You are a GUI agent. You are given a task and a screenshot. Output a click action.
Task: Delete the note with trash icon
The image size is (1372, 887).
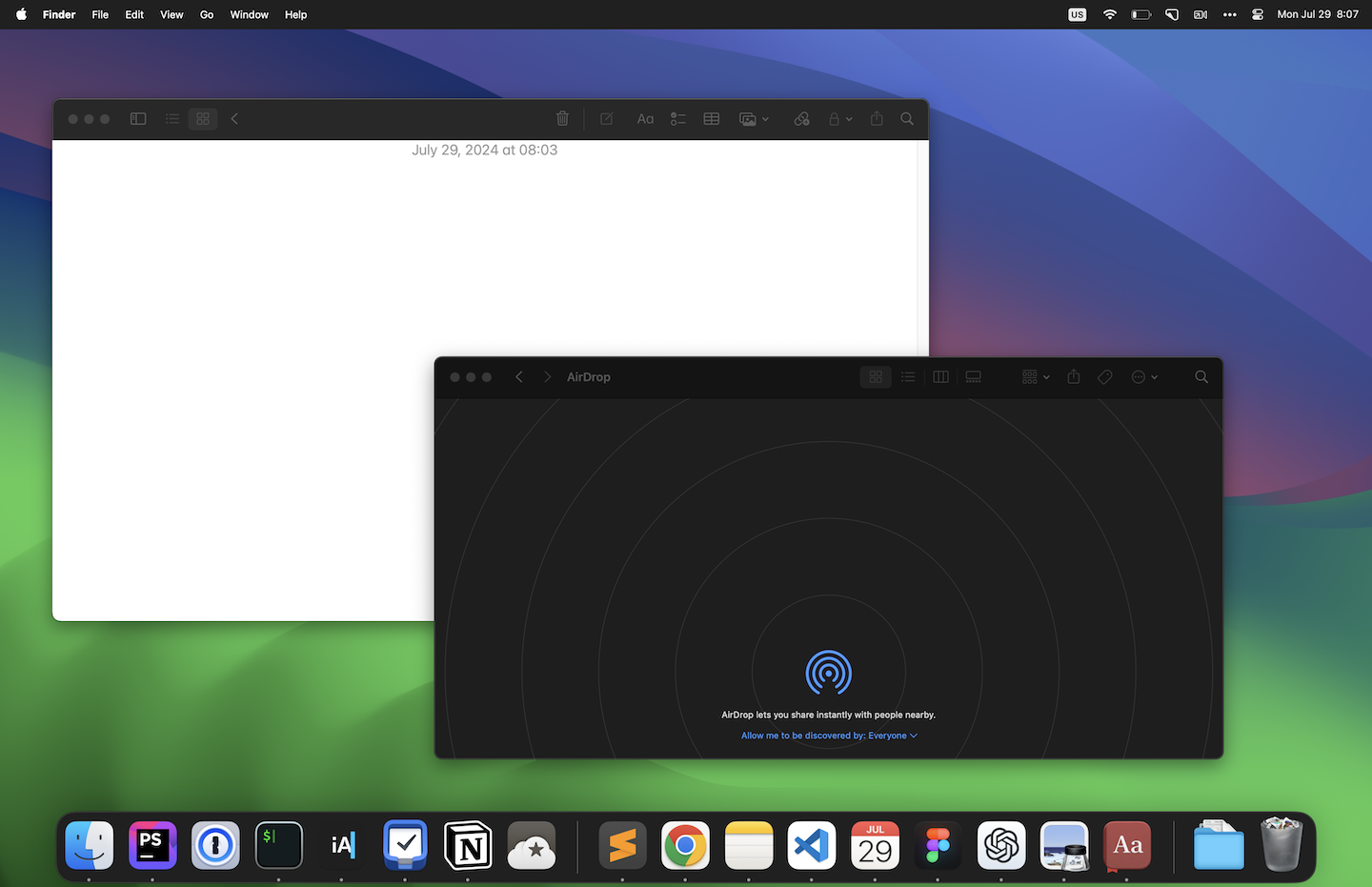(x=562, y=119)
